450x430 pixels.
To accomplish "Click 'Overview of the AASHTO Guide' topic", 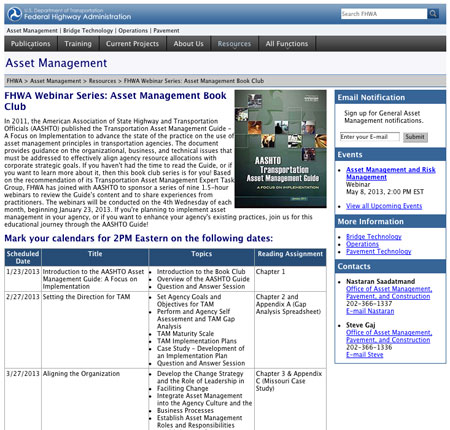I will click(203, 279).
